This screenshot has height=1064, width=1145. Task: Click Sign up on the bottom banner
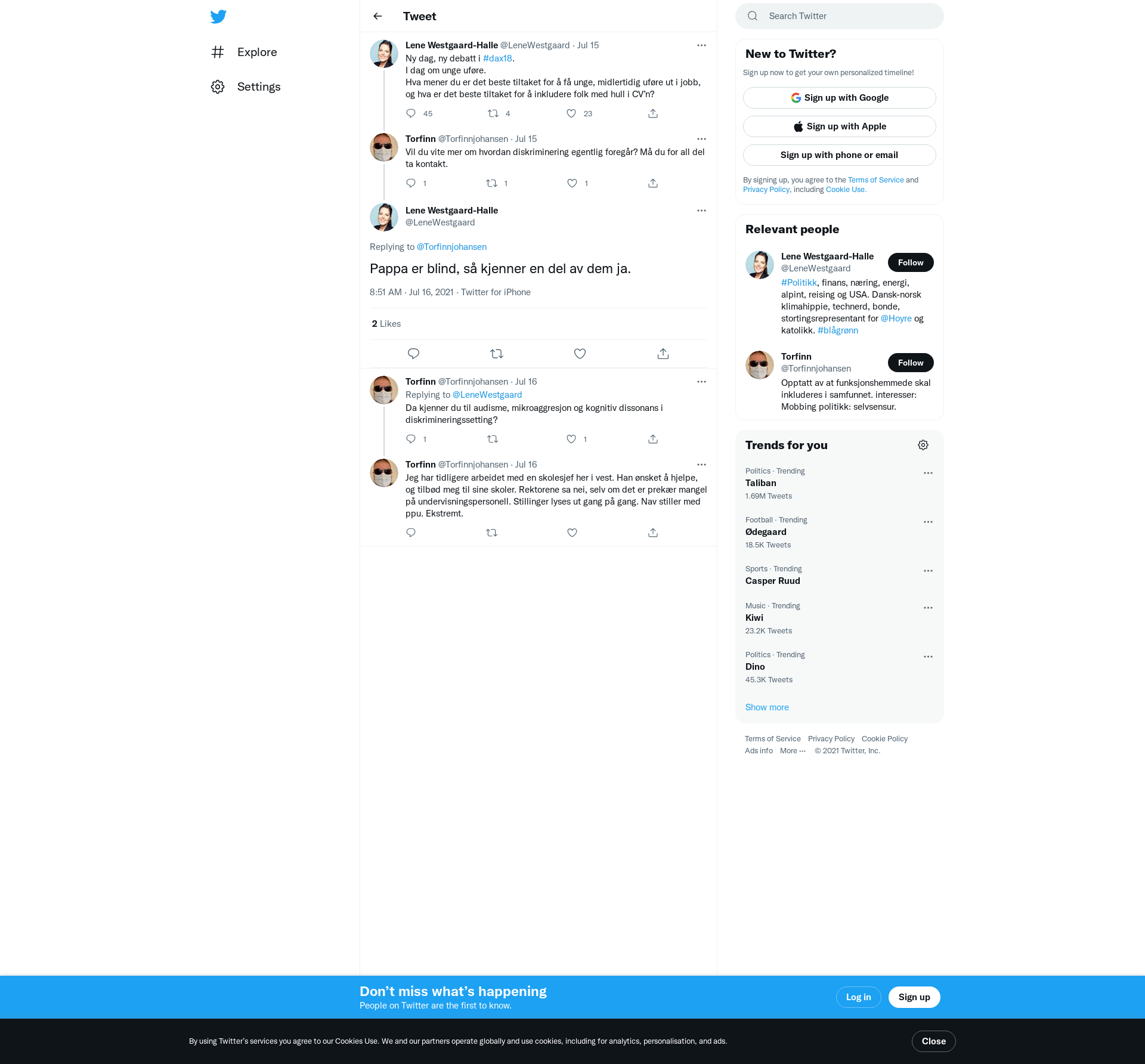914,997
